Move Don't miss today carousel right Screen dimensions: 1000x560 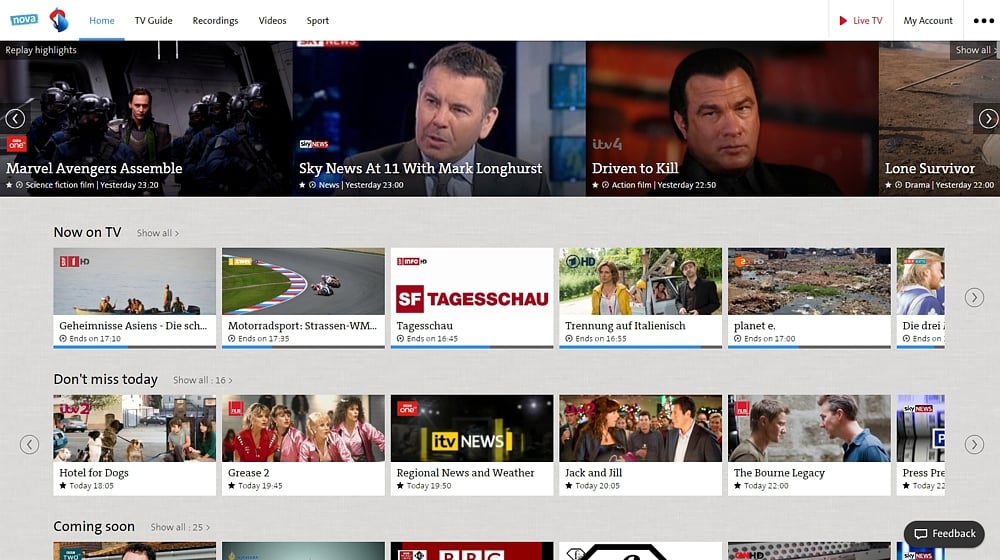[x=974, y=445]
